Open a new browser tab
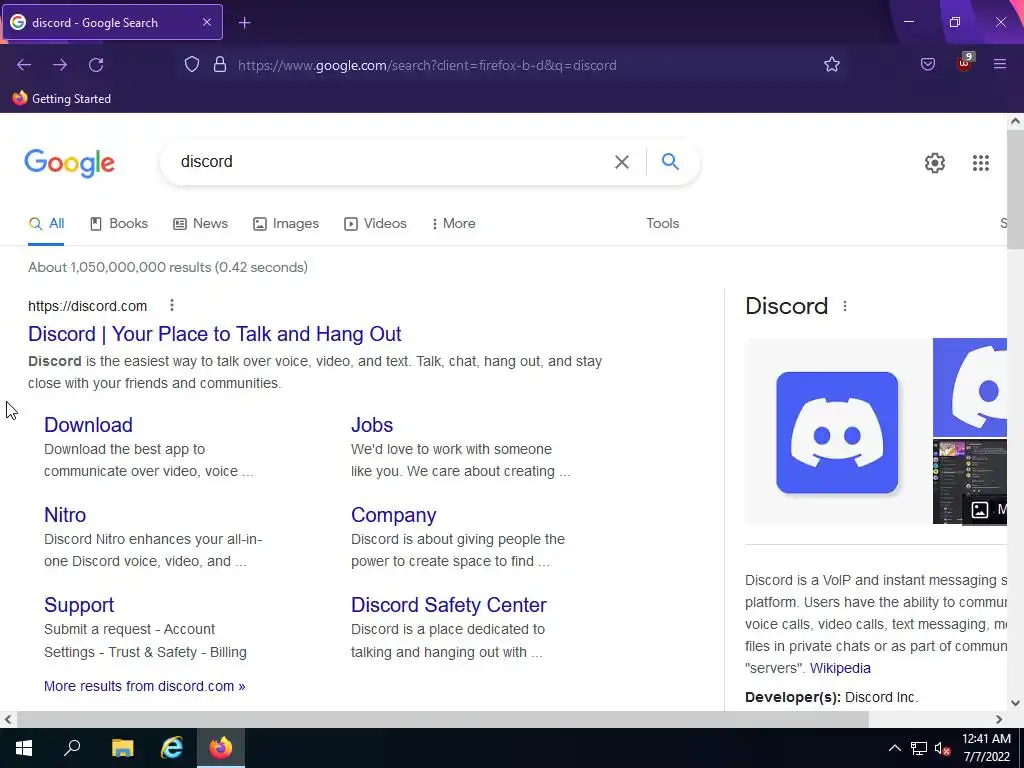The height and width of the screenshot is (768, 1024). [x=244, y=23]
